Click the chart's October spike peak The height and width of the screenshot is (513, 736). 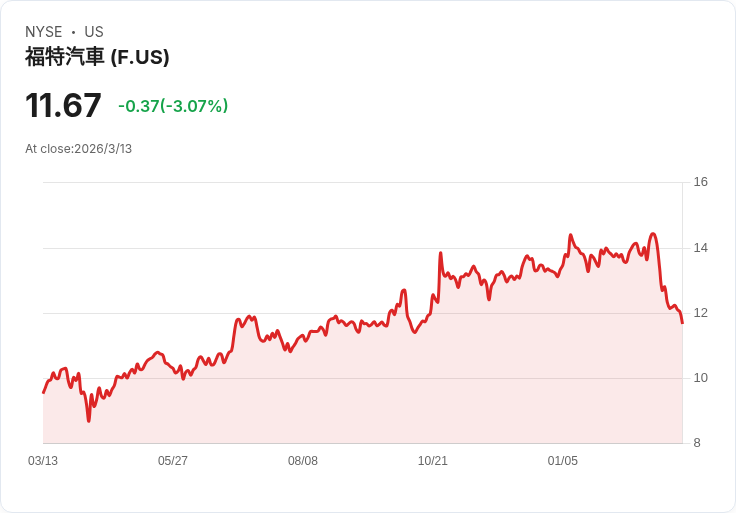(440, 253)
